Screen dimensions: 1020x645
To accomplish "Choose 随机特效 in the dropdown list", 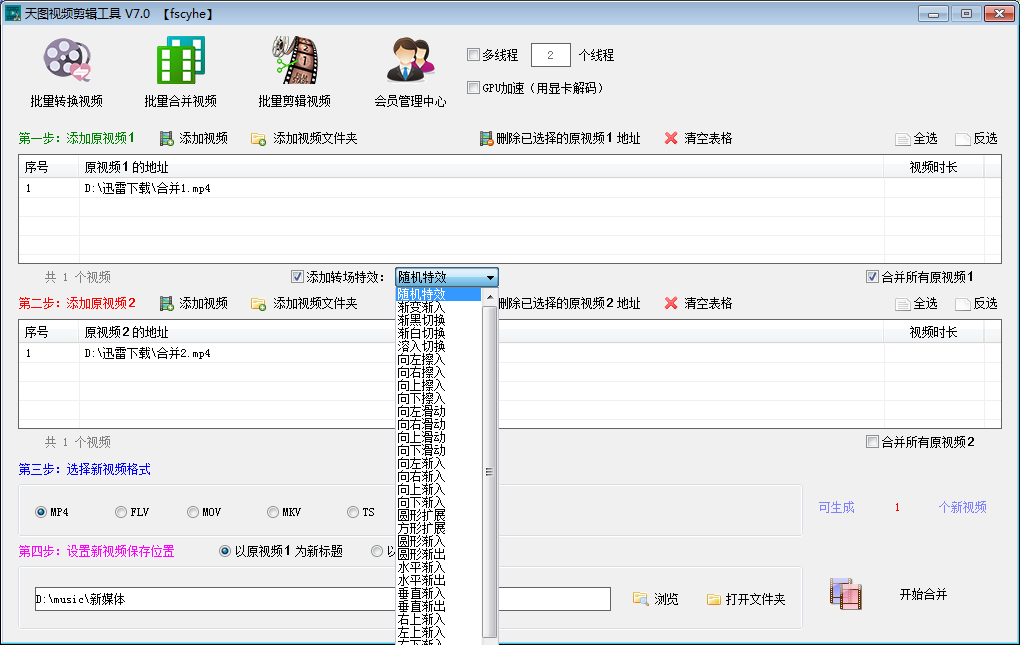I will pyautogui.click(x=438, y=295).
